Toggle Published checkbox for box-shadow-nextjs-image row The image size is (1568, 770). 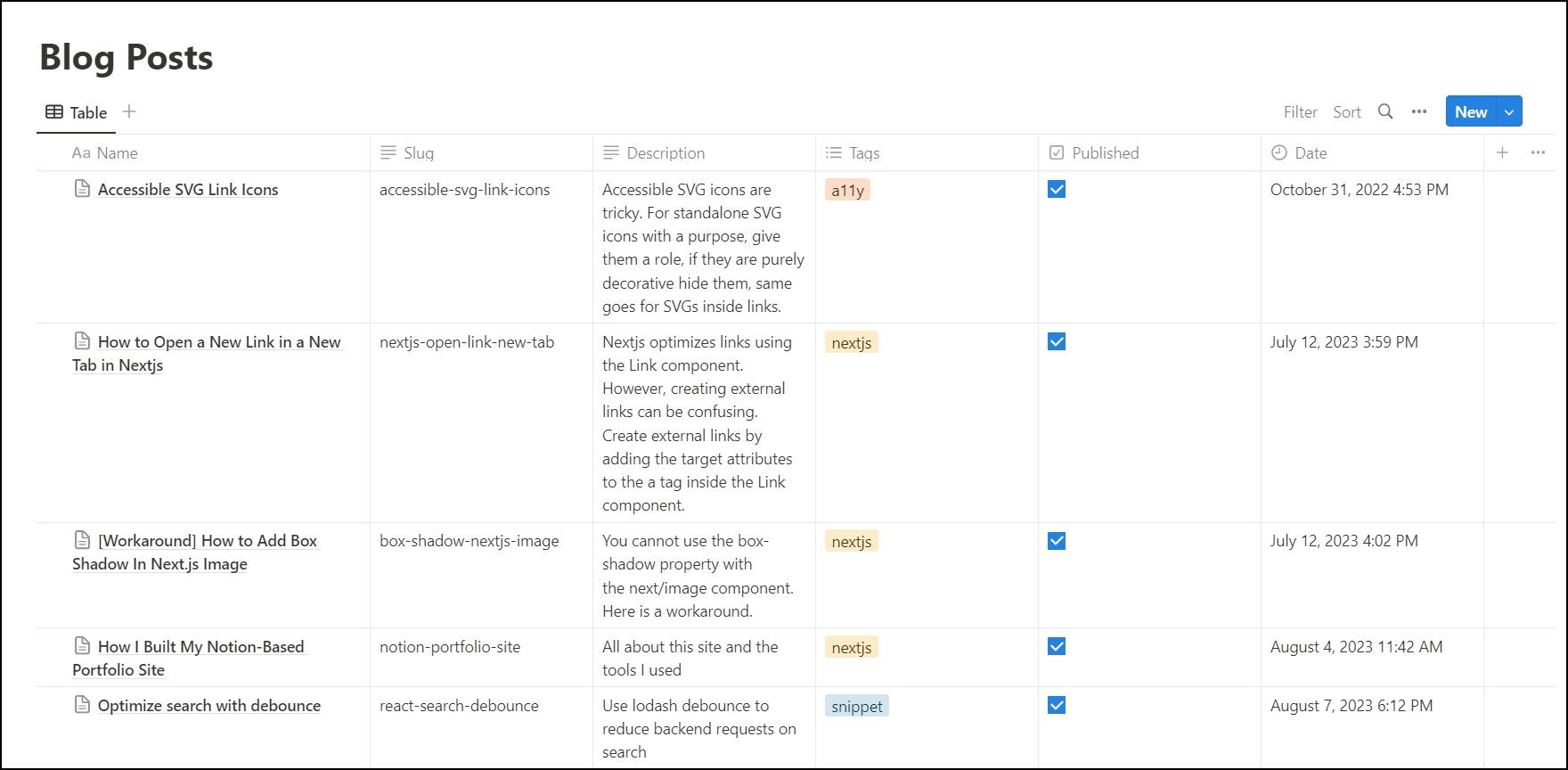1057,541
